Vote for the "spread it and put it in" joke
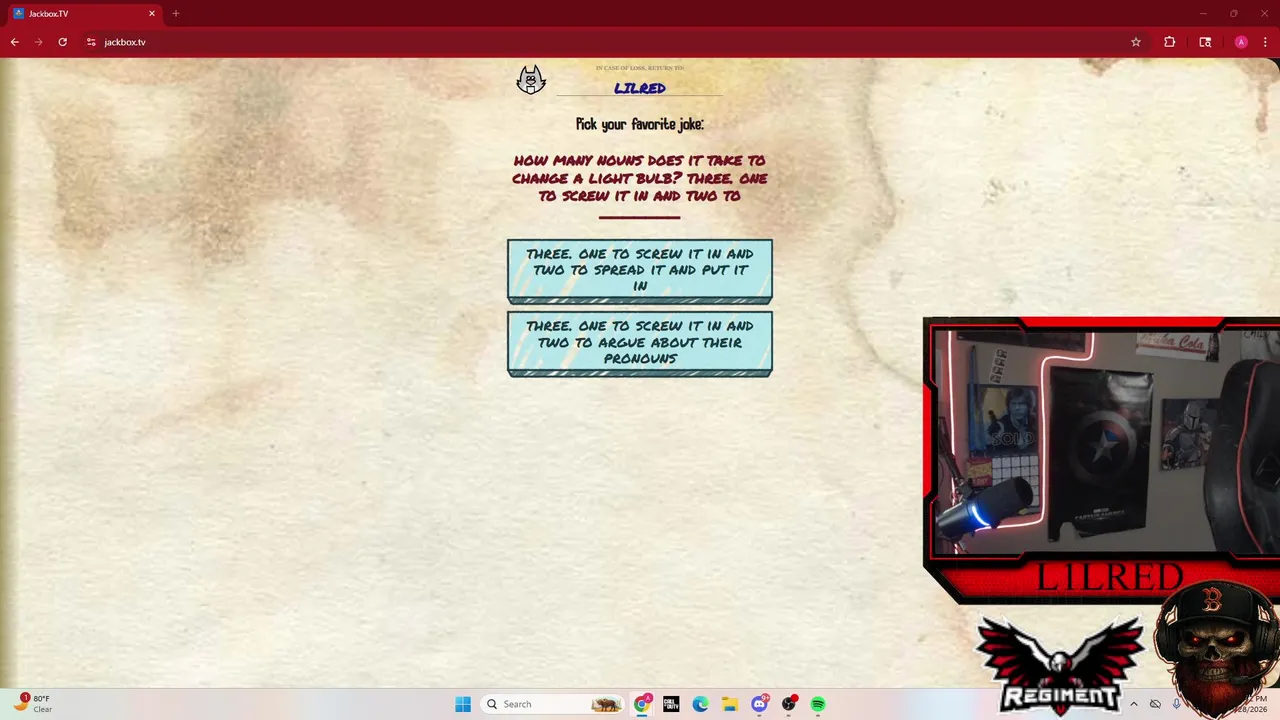This screenshot has width=1280, height=720. click(639, 270)
